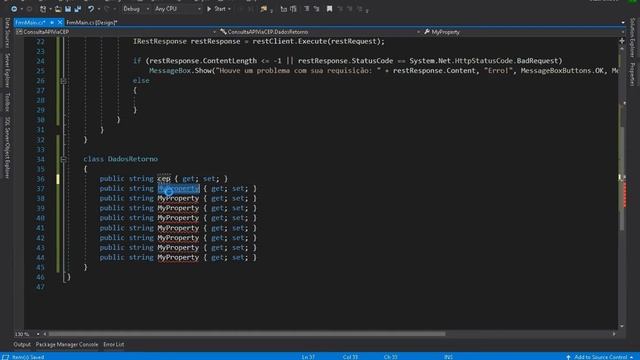Open the Error List tab
Screen dimensions: 640x360
pyautogui.click(x=113, y=344)
